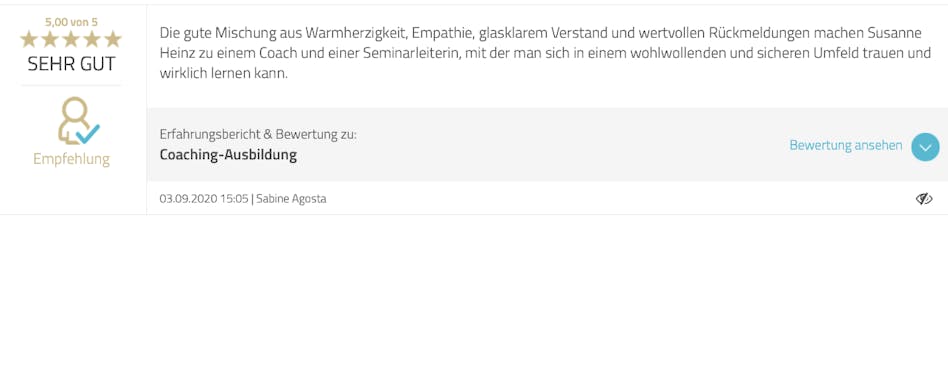Screen dimensions: 948x371
Task: Click the fourth gold rating star
Action: (x=92, y=39)
